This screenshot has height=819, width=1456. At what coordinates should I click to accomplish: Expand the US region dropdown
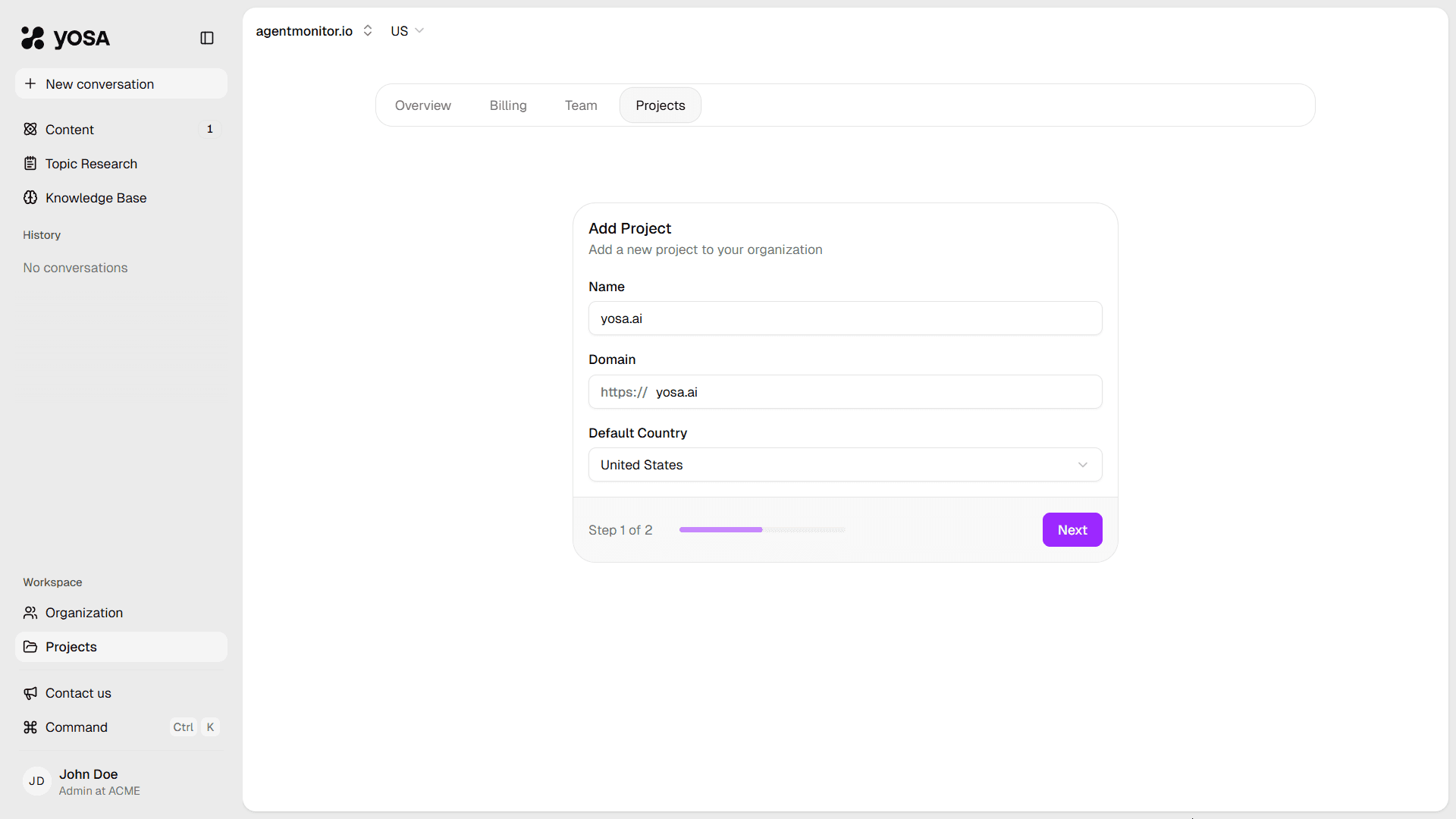406,31
